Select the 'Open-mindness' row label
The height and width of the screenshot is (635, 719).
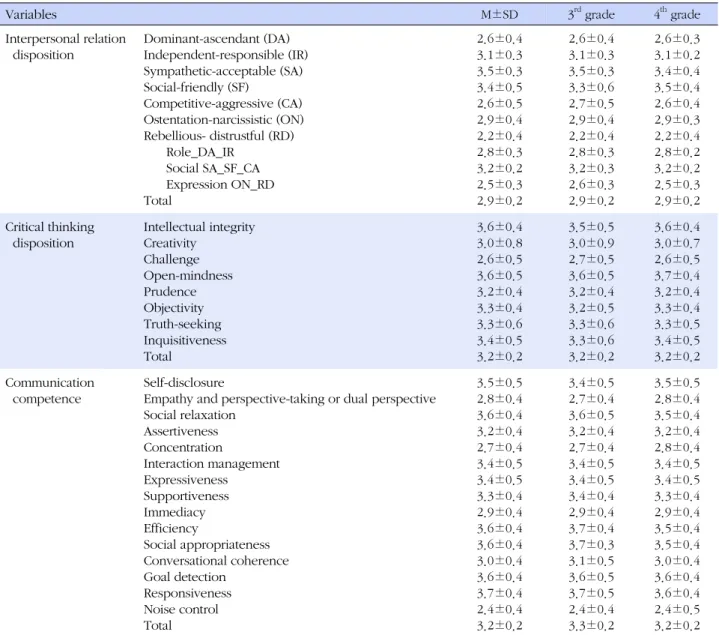[x=188, y=276]
